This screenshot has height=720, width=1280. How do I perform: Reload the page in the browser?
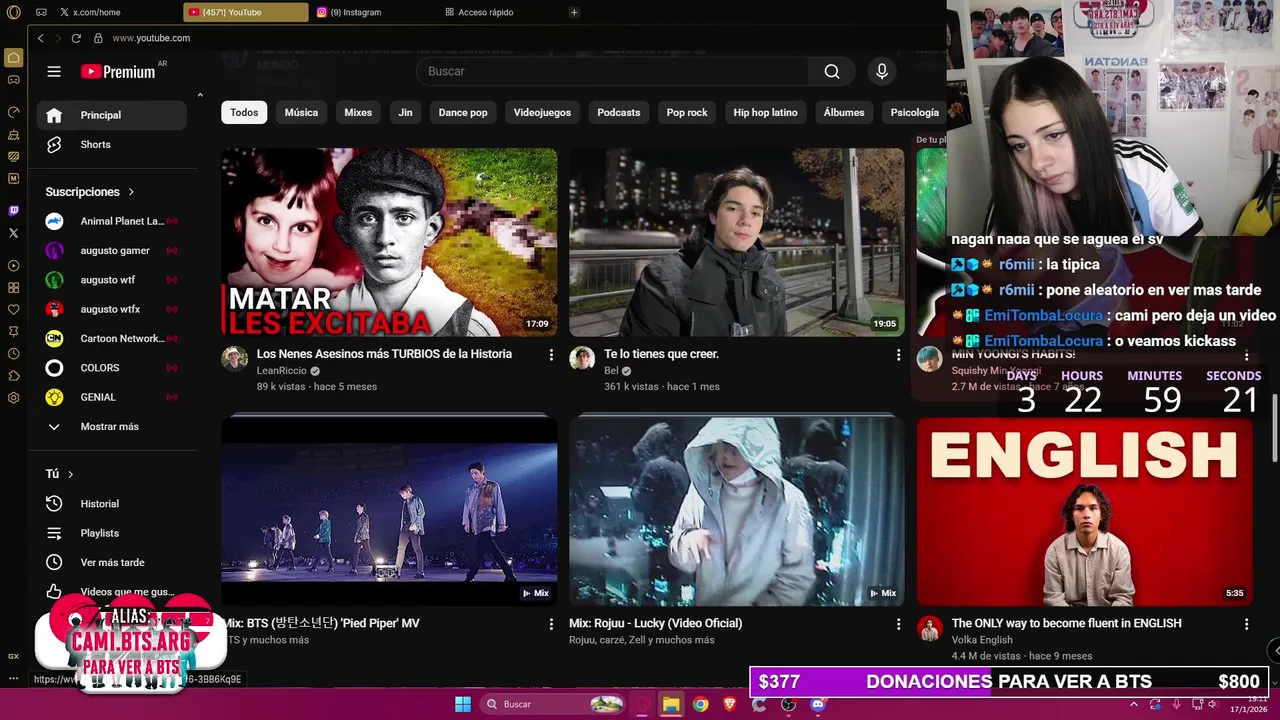click(x=76, y=38)
